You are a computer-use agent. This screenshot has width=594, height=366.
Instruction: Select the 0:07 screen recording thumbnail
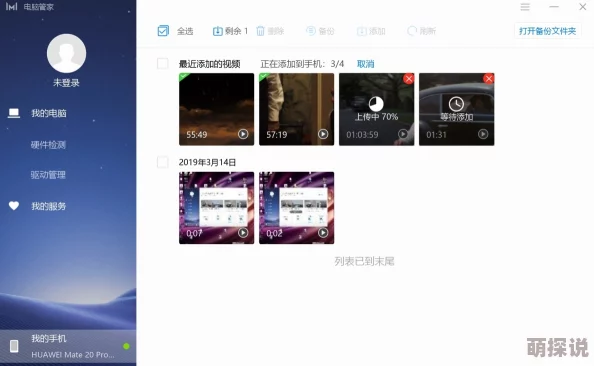(x=217, y=208)
